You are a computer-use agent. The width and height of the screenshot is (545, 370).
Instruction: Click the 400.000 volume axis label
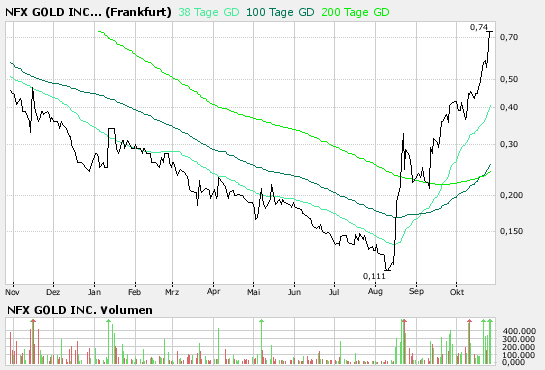[518, 331]
